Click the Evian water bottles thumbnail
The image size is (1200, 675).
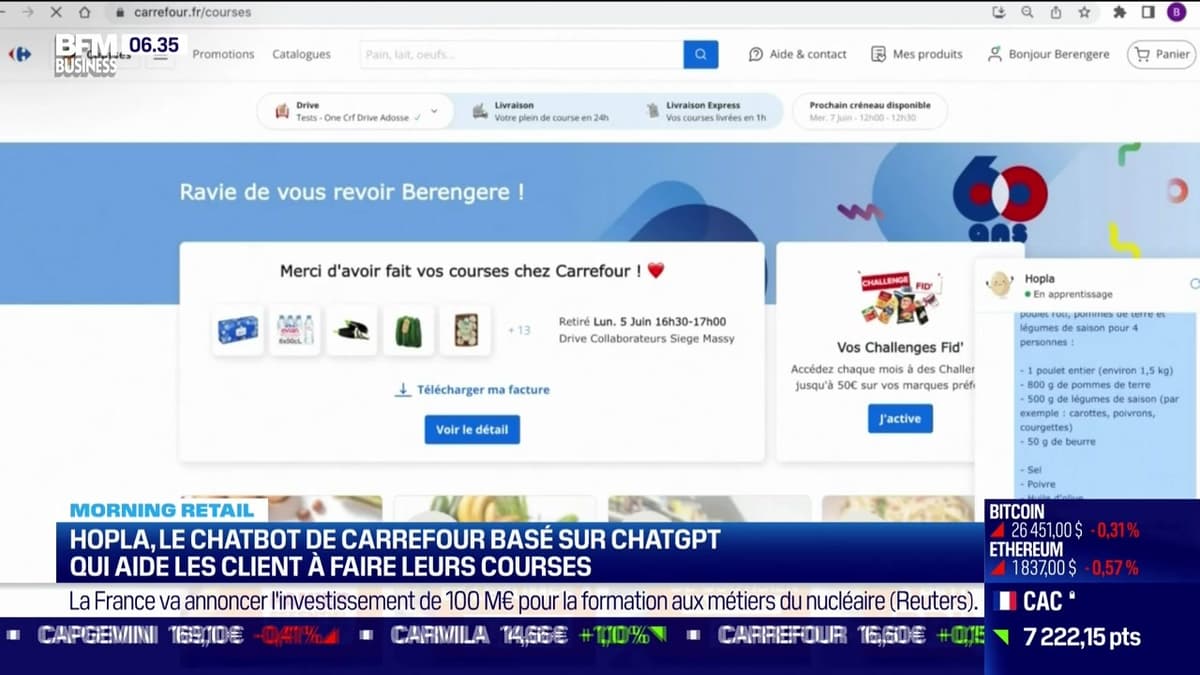(294, 330)
